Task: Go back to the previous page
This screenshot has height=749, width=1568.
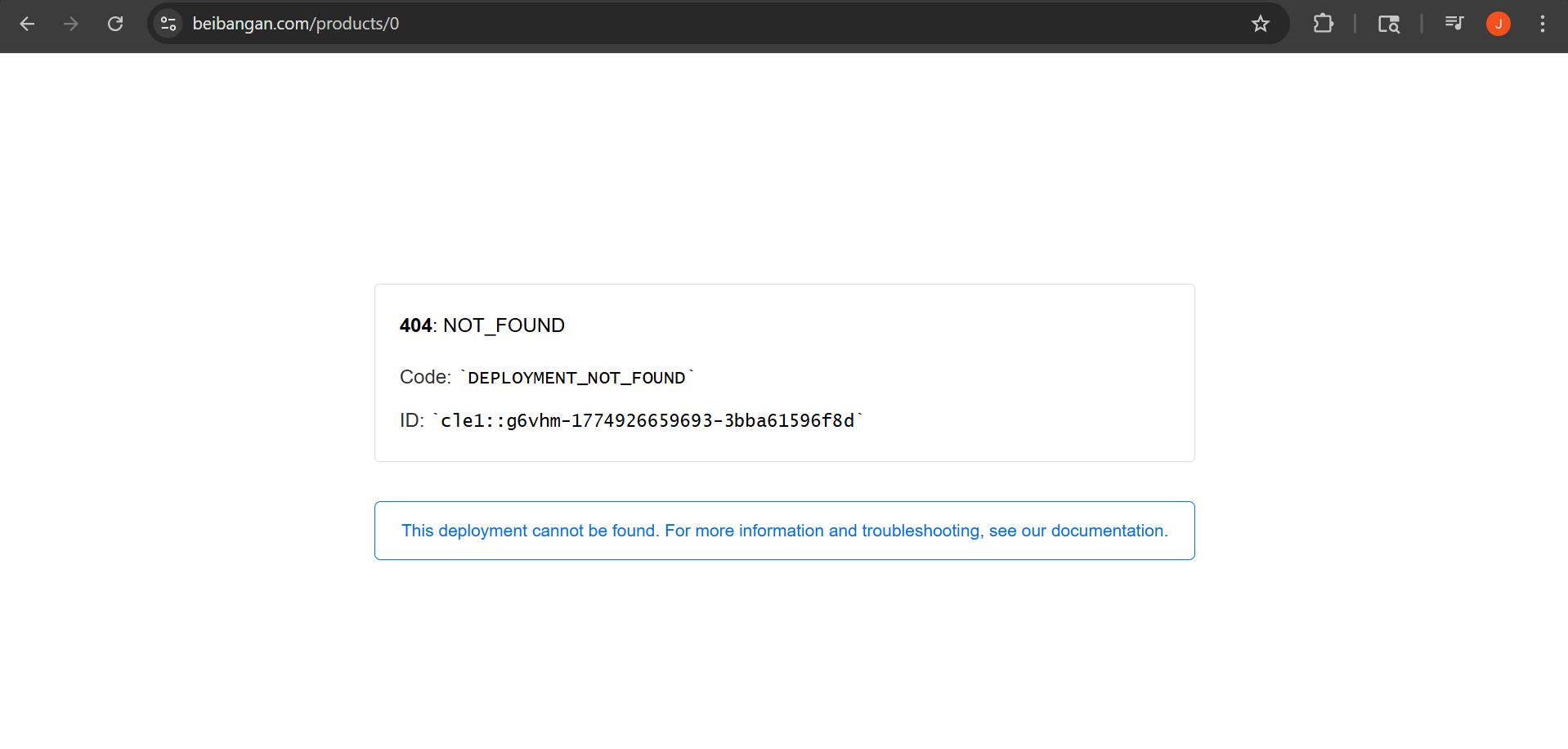Action: click(27, 24)
